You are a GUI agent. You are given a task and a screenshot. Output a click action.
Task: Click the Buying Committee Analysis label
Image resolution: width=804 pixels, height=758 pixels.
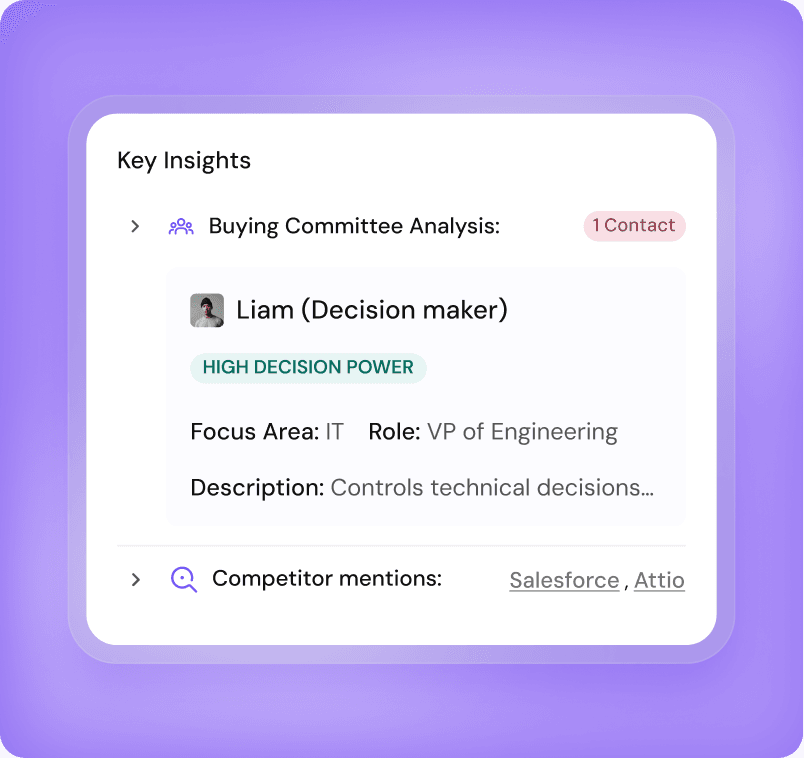pyautogui.click(x=354, y=226)
